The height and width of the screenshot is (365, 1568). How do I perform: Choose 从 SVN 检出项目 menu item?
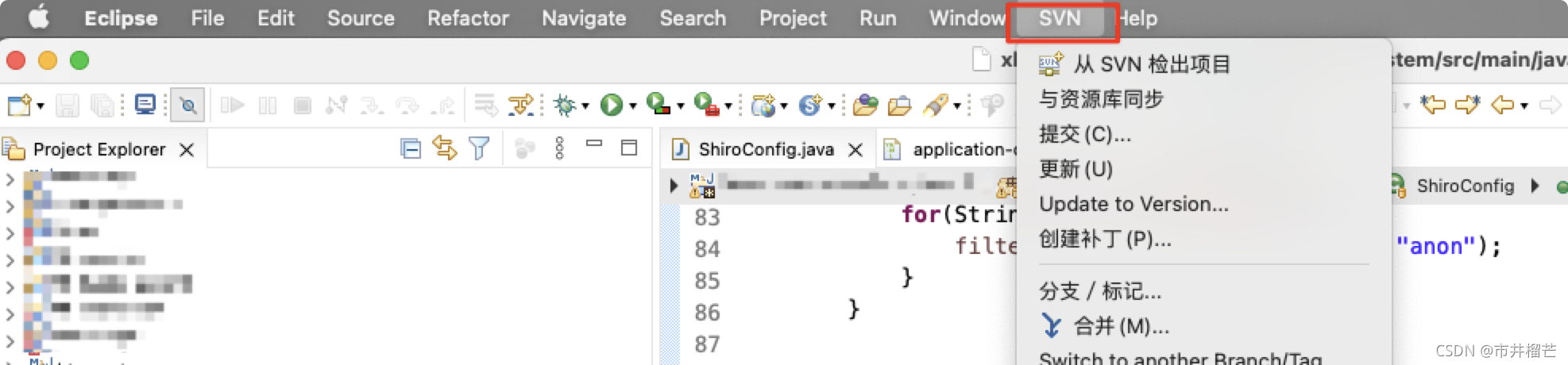[1203, 63]
